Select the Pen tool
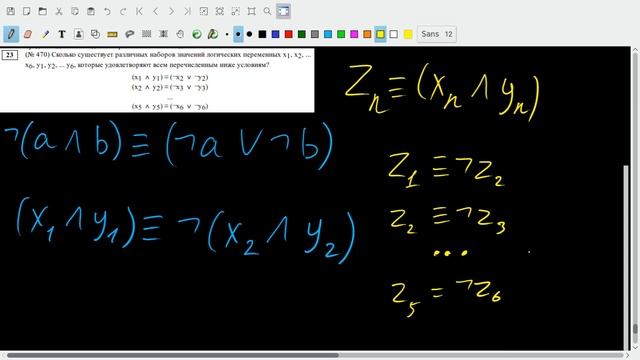 [x=11, y=34]
